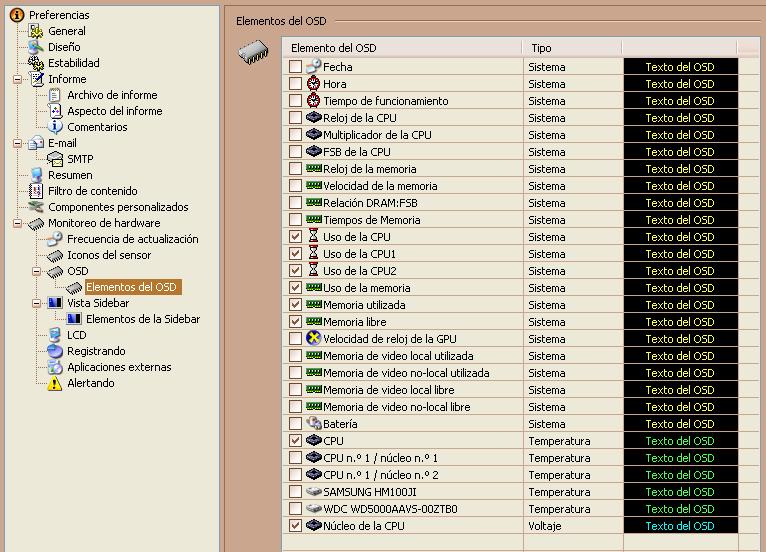The image size is (766, 552).
Task: Click the General preferences icon
Action: pyautogui.click(x=36, y=31)
